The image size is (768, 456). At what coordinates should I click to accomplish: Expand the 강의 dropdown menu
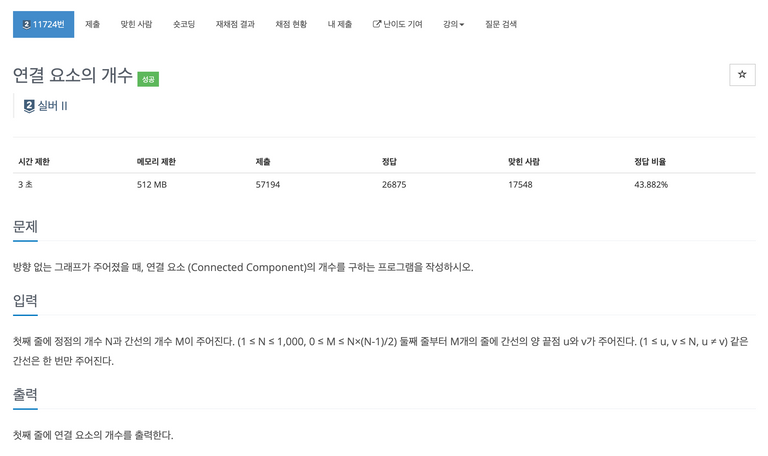point(454,24)
